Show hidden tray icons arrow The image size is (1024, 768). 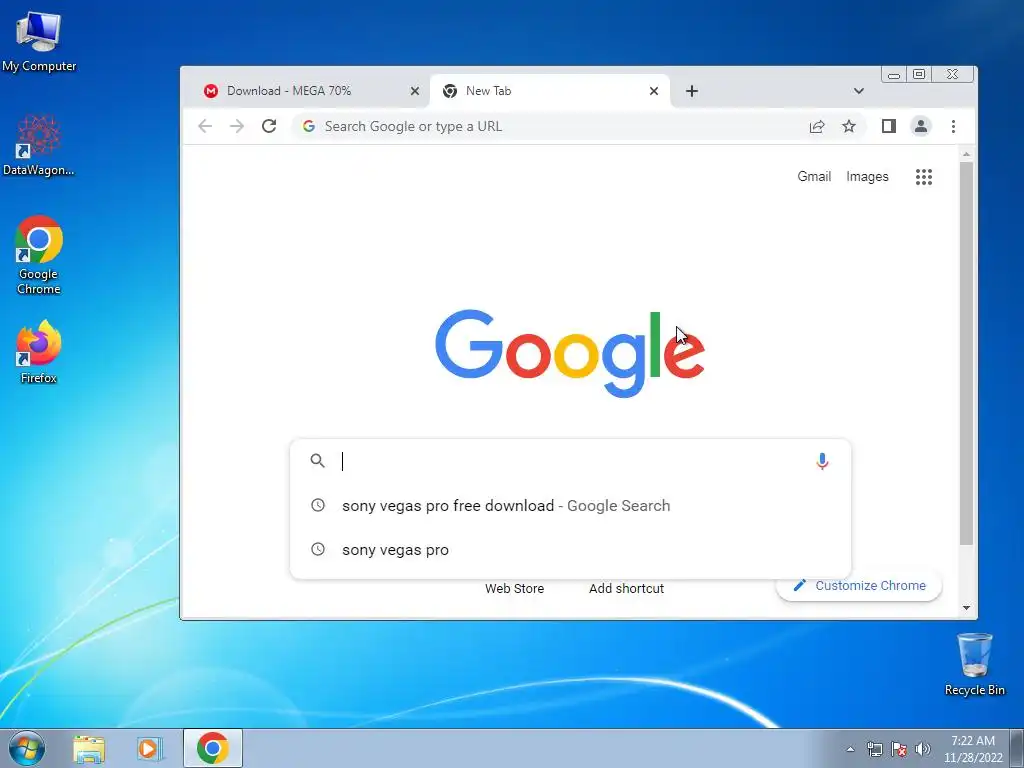[850, 749]
